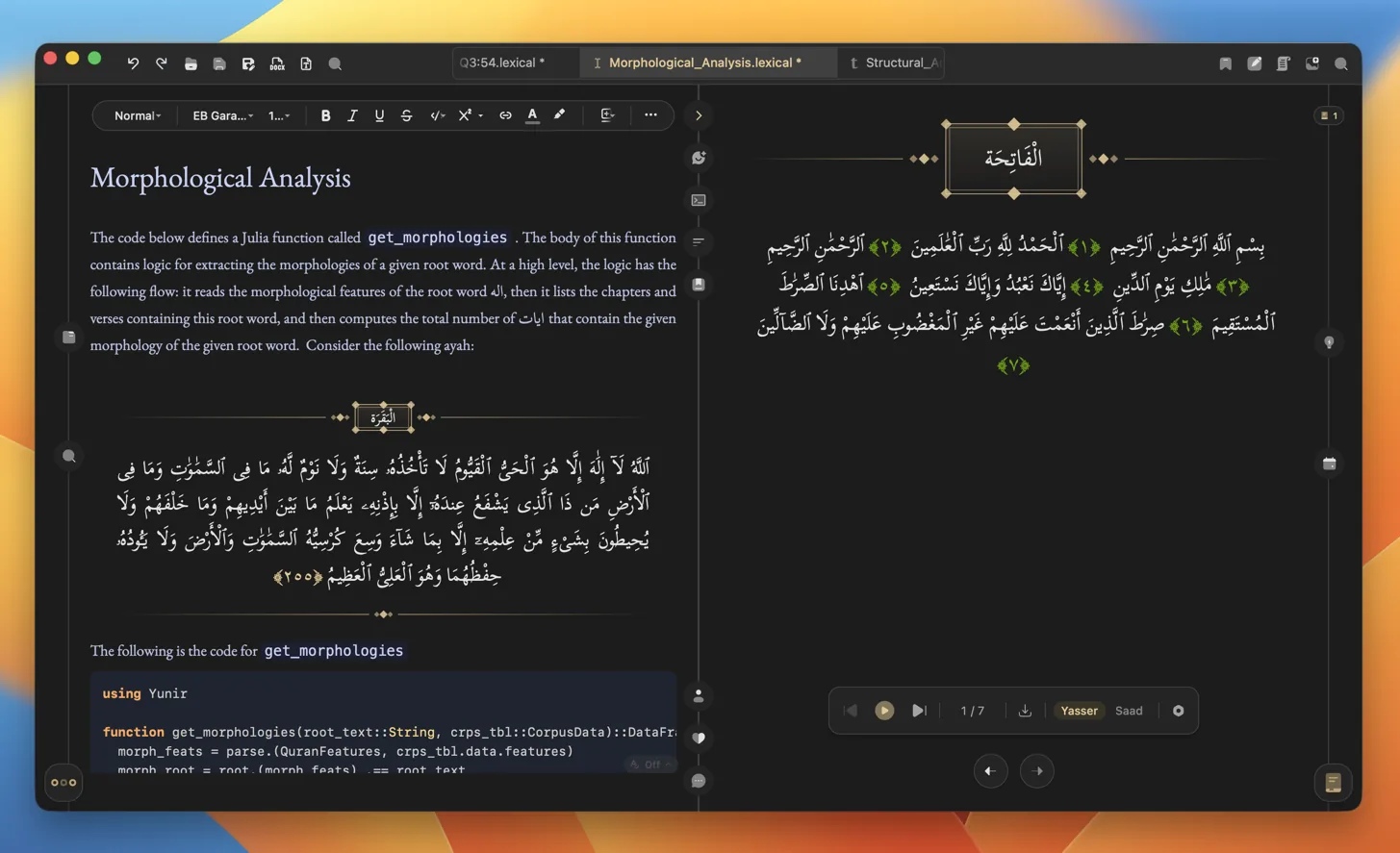Screen dimensions: 1400x853
Task: Open the EB Garamond font dropdown
Action: [222, 115]
